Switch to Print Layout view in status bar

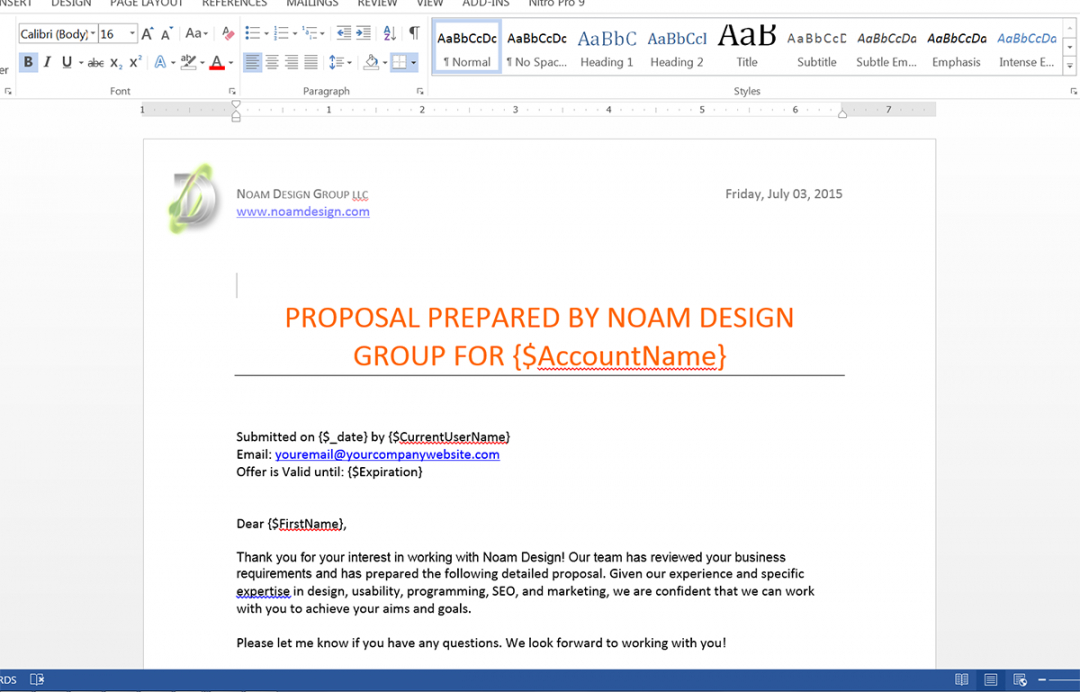(x=990, y=680)
